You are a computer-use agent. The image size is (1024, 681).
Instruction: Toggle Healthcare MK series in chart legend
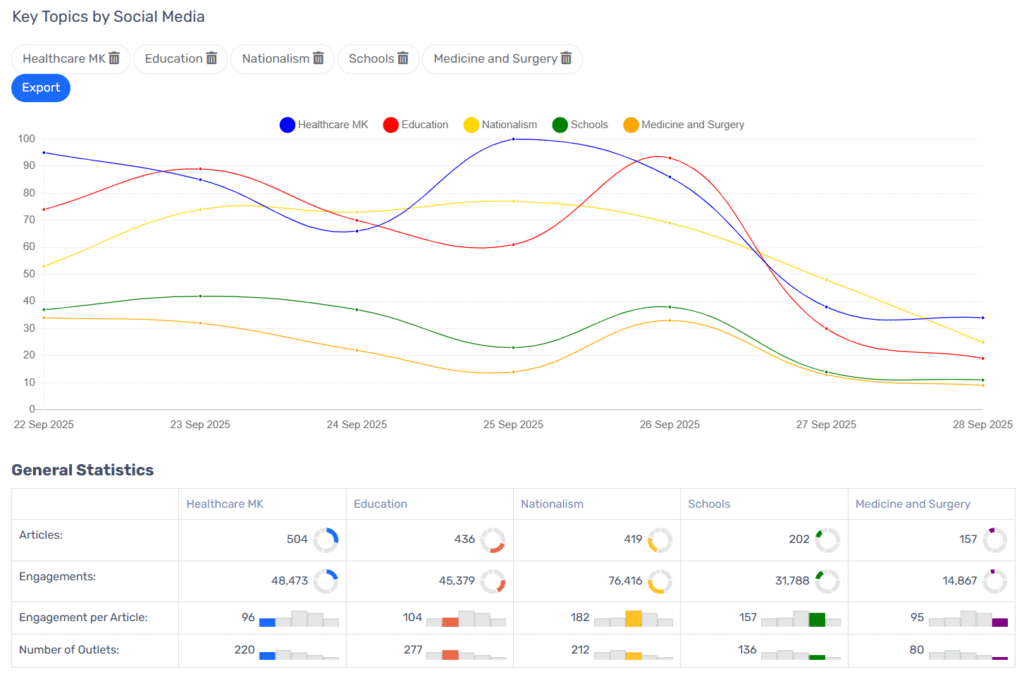pyautogui.click(x=324, y=125)
